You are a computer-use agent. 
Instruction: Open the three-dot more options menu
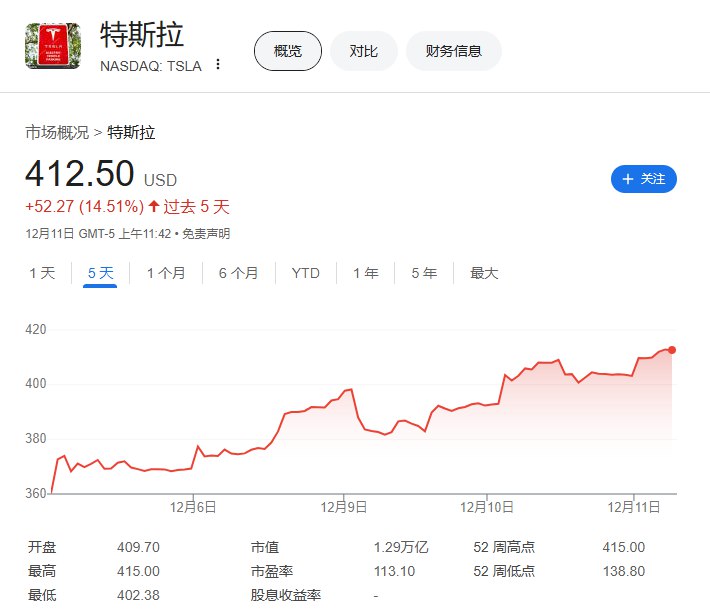[x=218, y=64]
